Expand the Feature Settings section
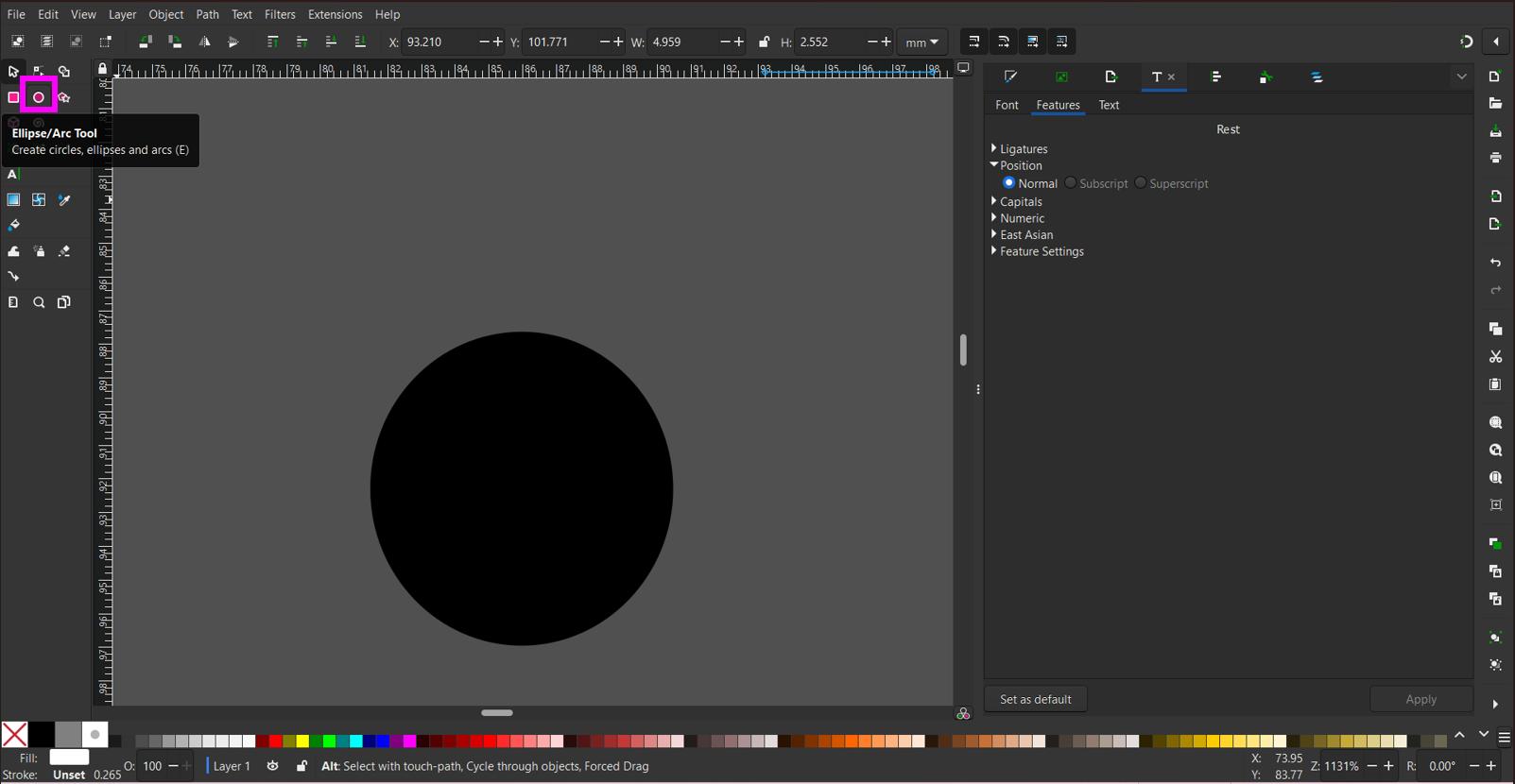This screenshot has height=784, width=1515. pos(994,251)
